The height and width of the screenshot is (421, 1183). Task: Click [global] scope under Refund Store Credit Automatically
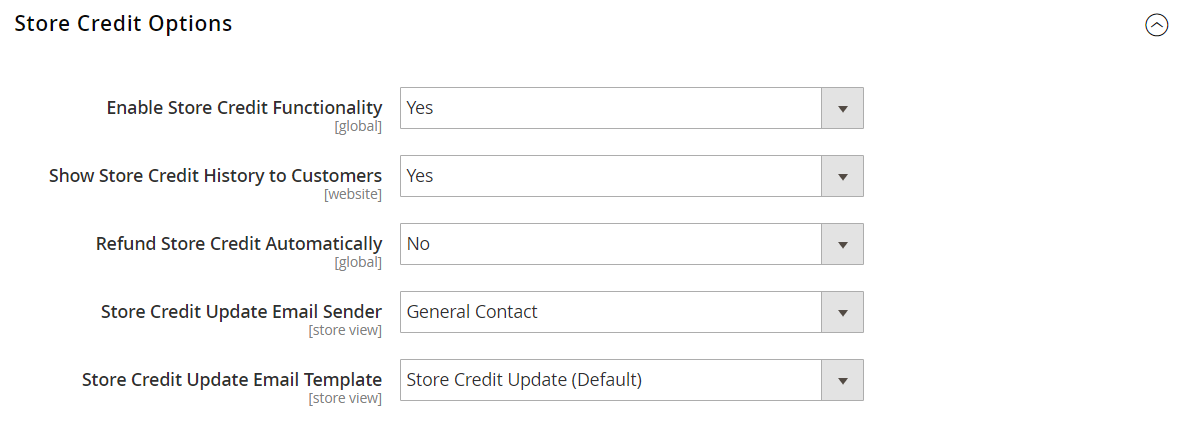[358, 262]
